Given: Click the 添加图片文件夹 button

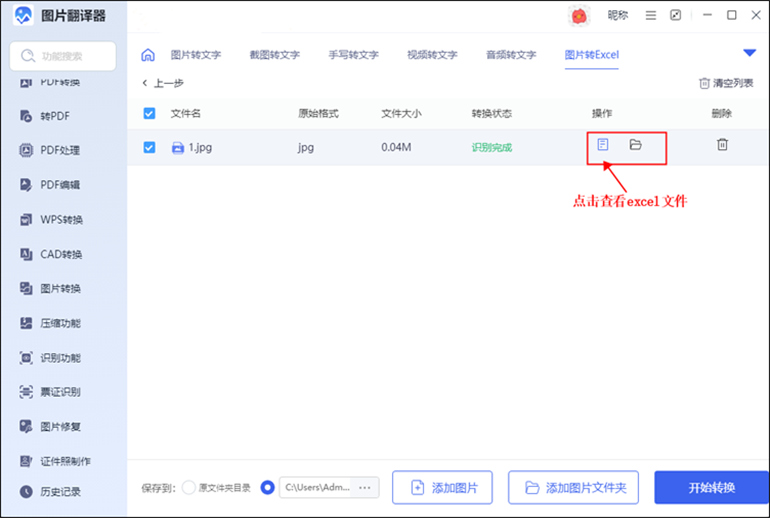Looking at the screenshot, I should point(574,488).
